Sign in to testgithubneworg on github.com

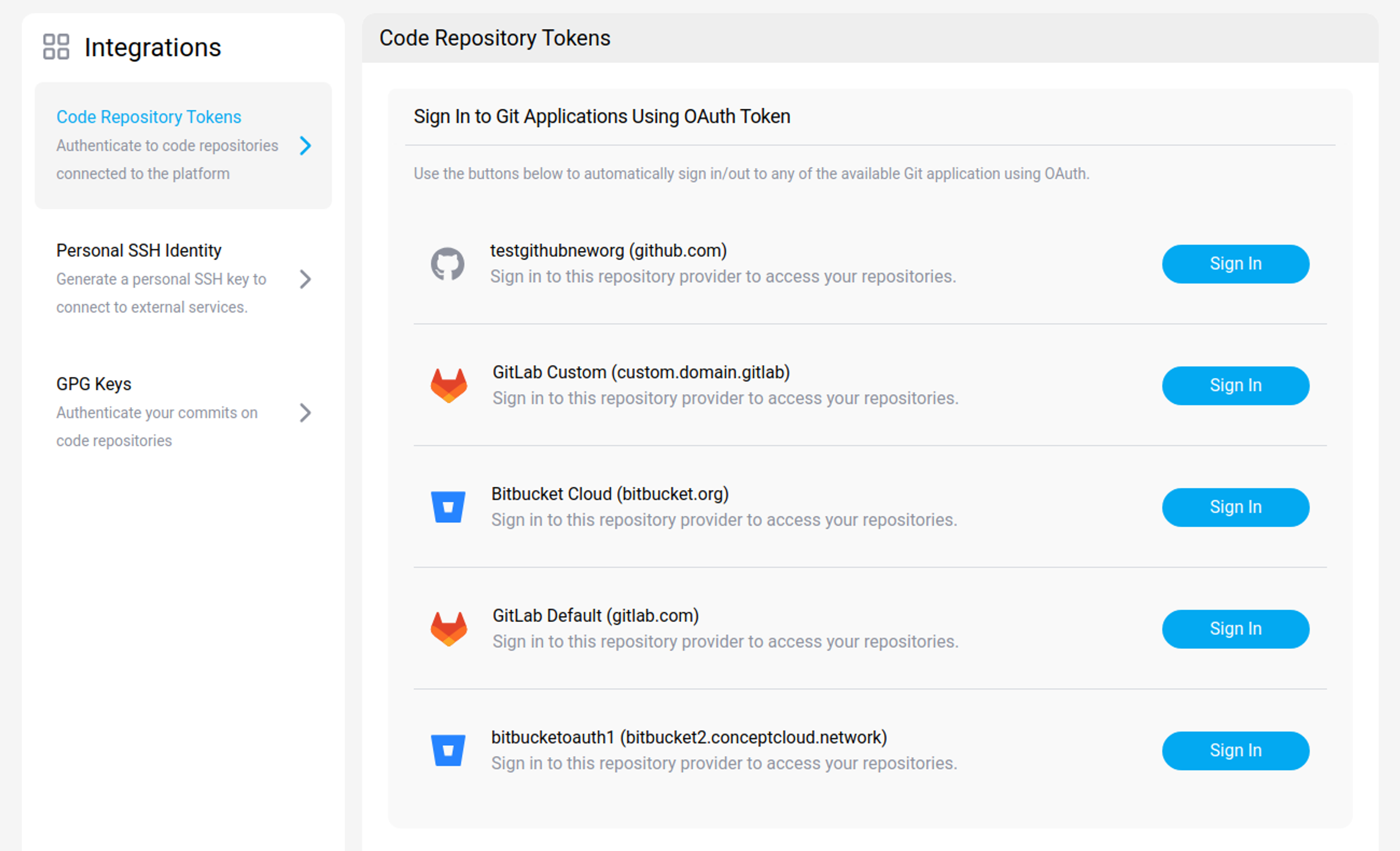[1235, 264]
